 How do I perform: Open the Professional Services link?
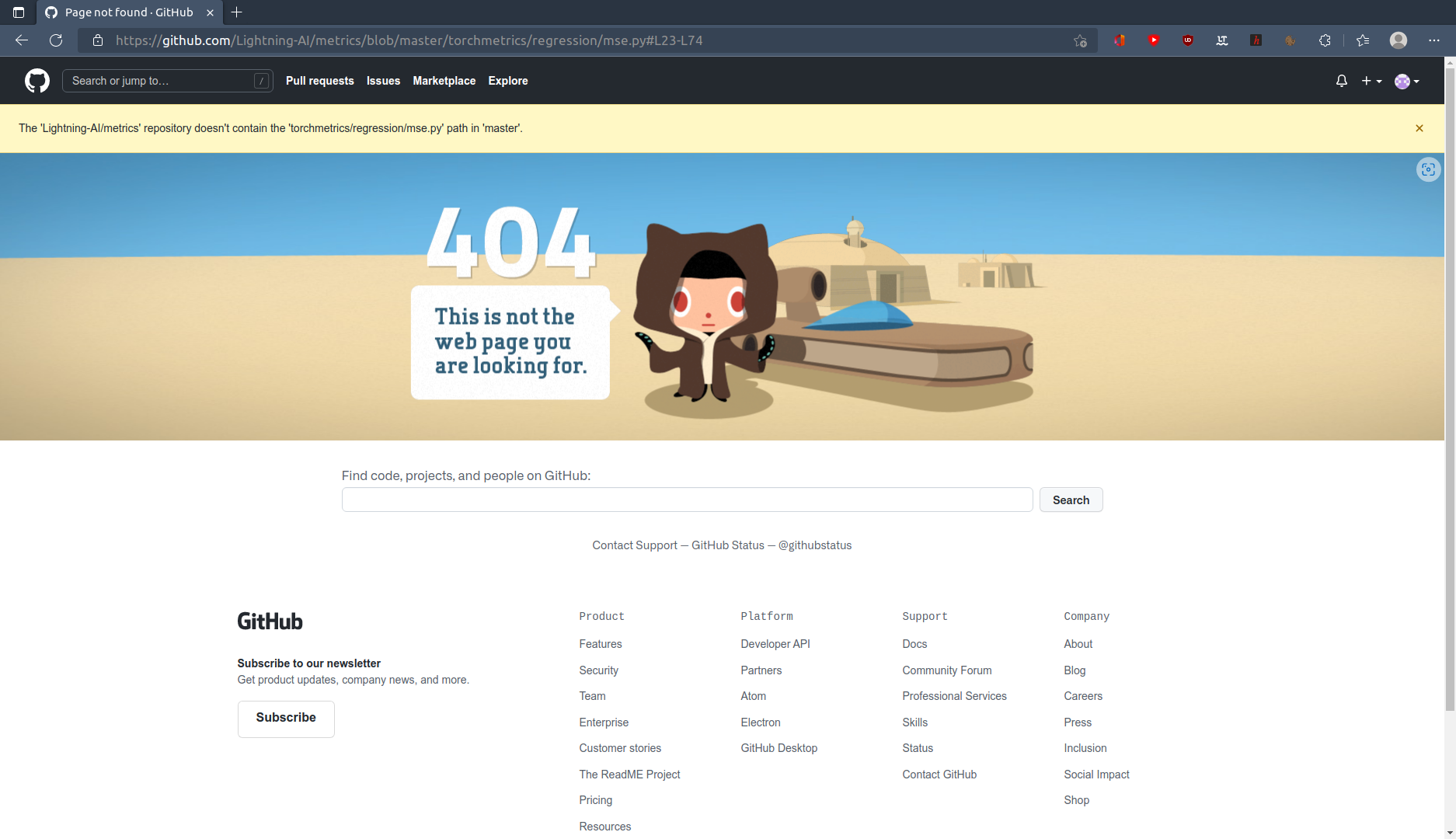(954, 696)
